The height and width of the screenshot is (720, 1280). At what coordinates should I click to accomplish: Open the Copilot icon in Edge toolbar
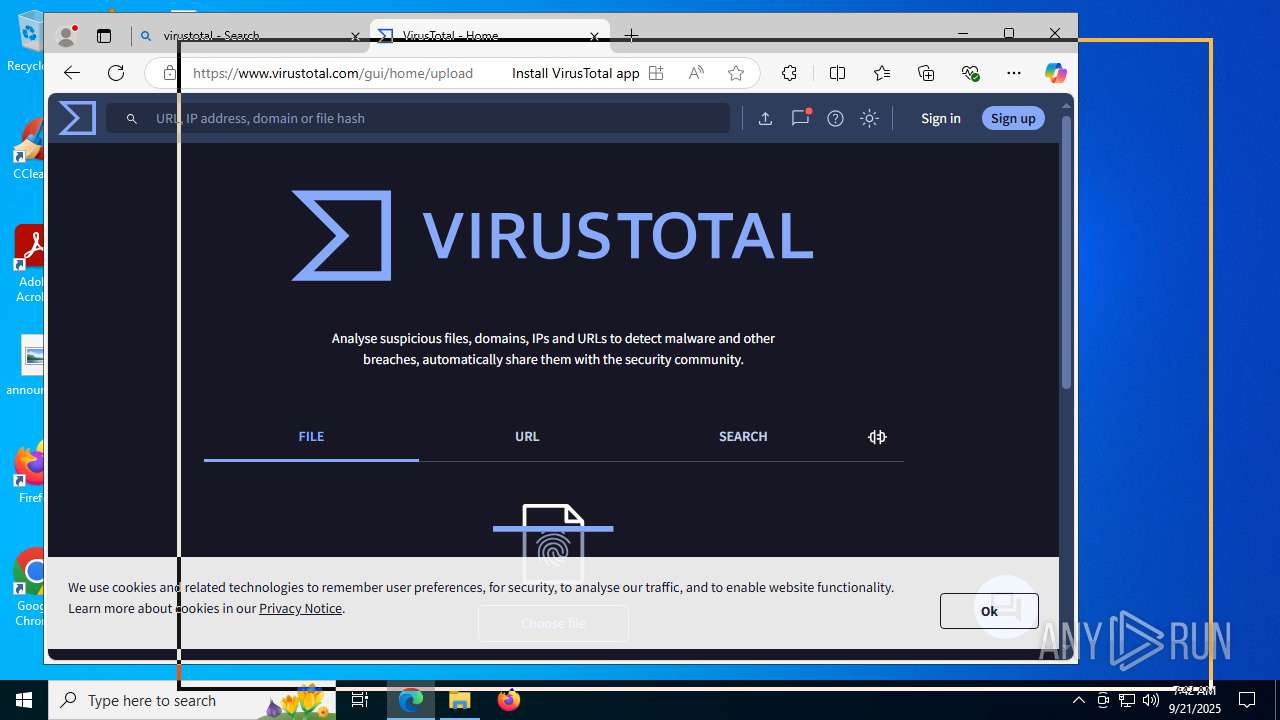[1056, 73]
